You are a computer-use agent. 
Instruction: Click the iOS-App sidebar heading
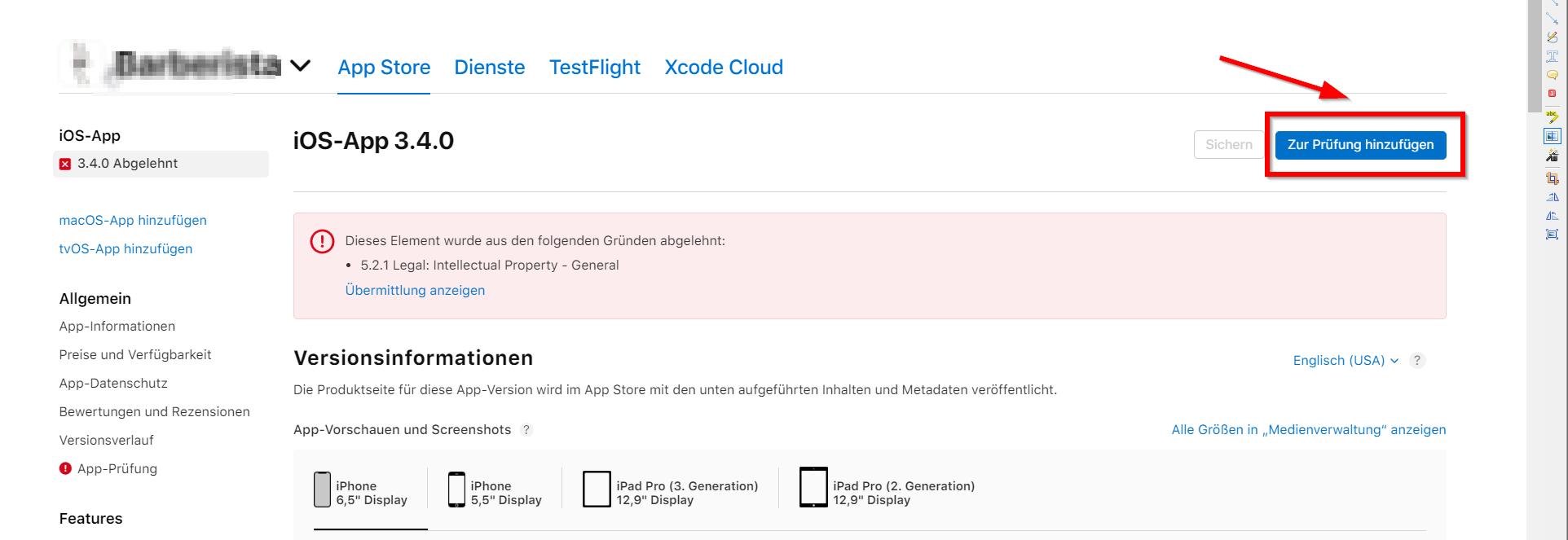[x=90, y=135]
